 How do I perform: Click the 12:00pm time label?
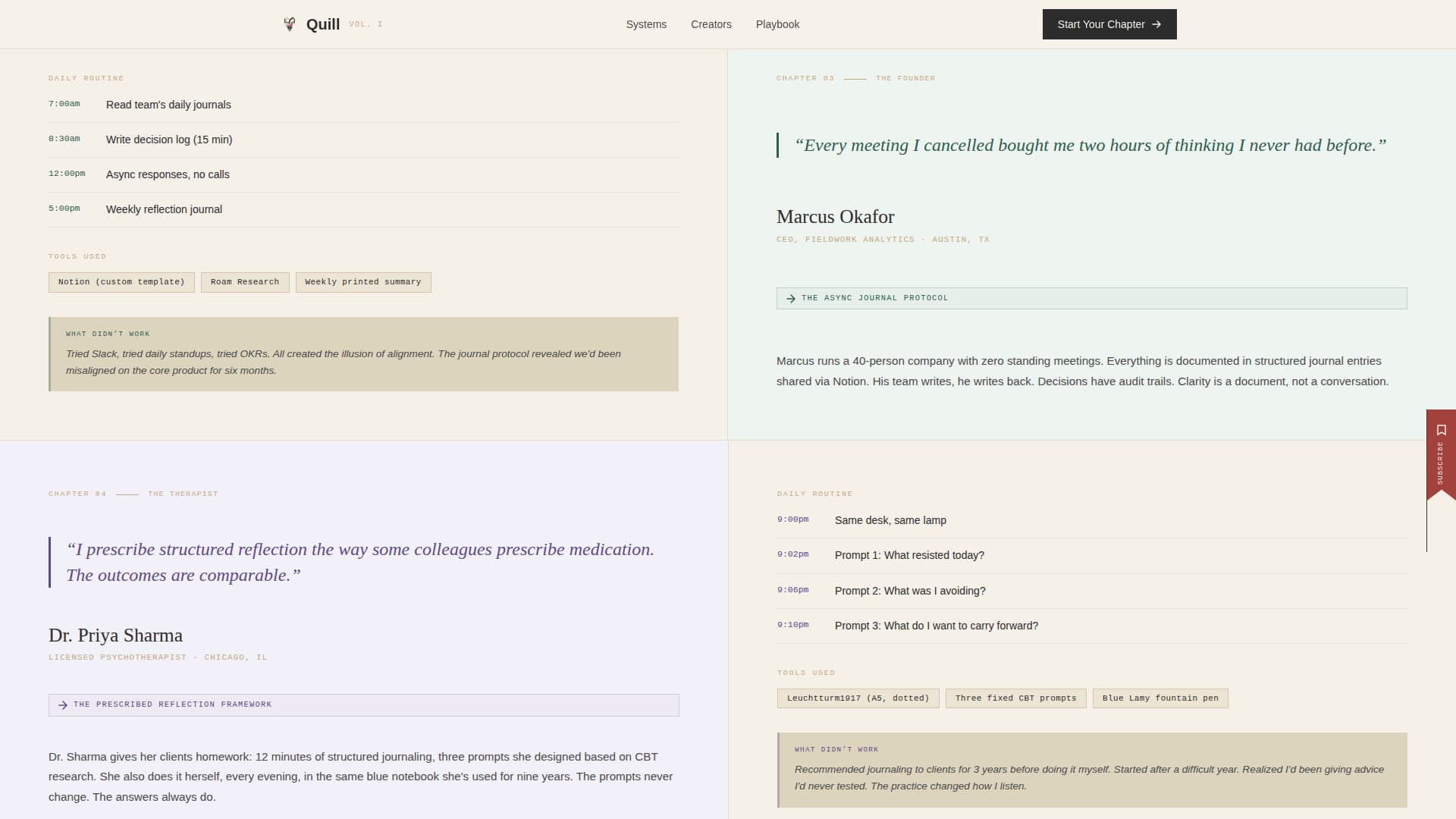(x=67, y=174)
